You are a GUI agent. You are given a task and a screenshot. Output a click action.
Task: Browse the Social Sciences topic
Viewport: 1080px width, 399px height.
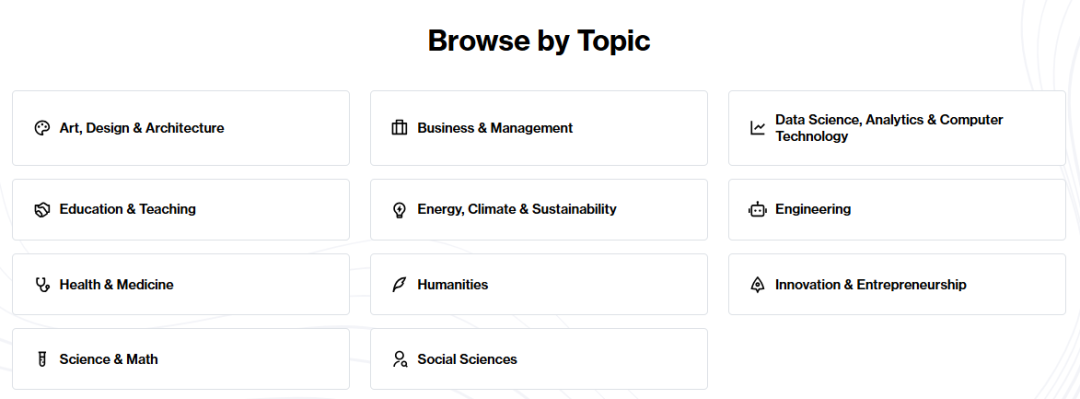tap(539, 359)
